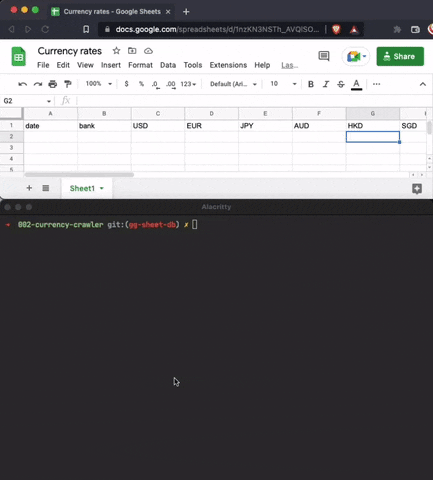Open a new browser tab
Screen dimensions: 433x480
click(x=186, y=12)
